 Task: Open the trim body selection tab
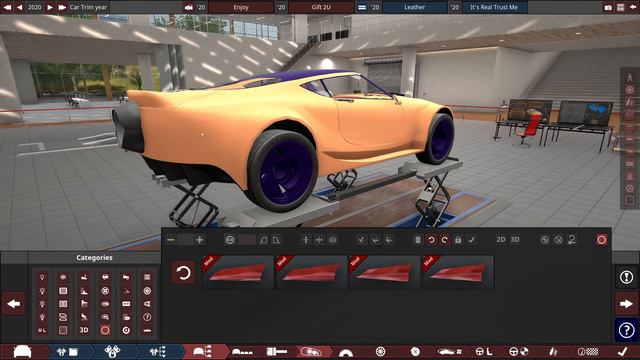click(x=203, y=351)
